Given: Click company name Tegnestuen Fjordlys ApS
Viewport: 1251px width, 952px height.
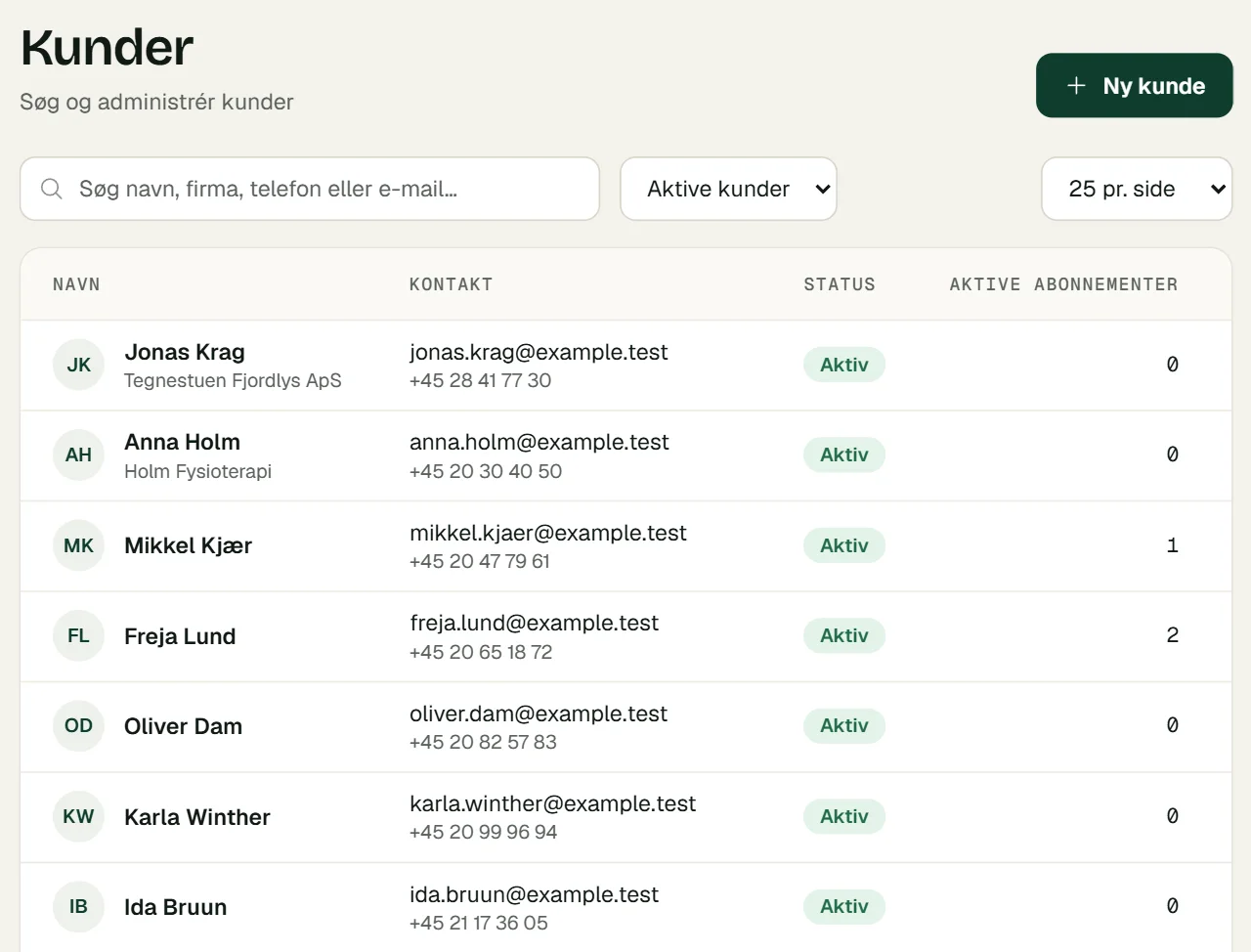Looking at the screenshot, I should coord(233,380).
